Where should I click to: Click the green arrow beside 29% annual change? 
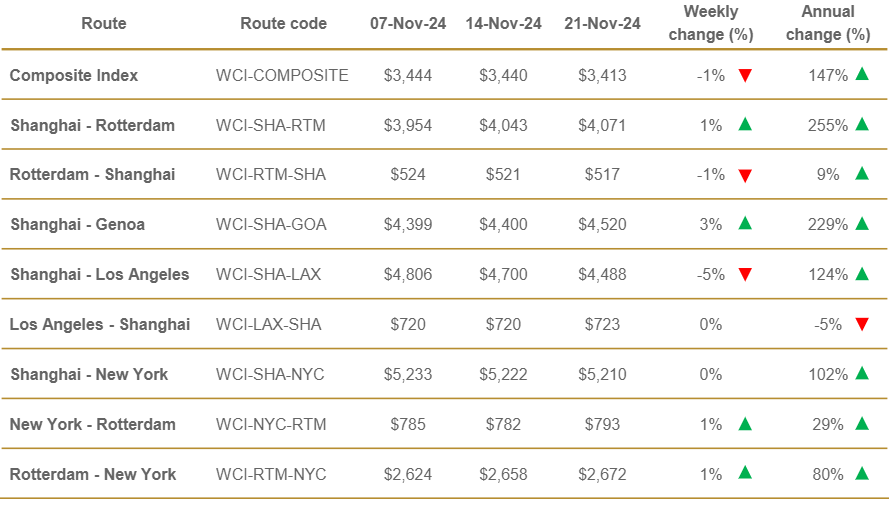point(862,423)
